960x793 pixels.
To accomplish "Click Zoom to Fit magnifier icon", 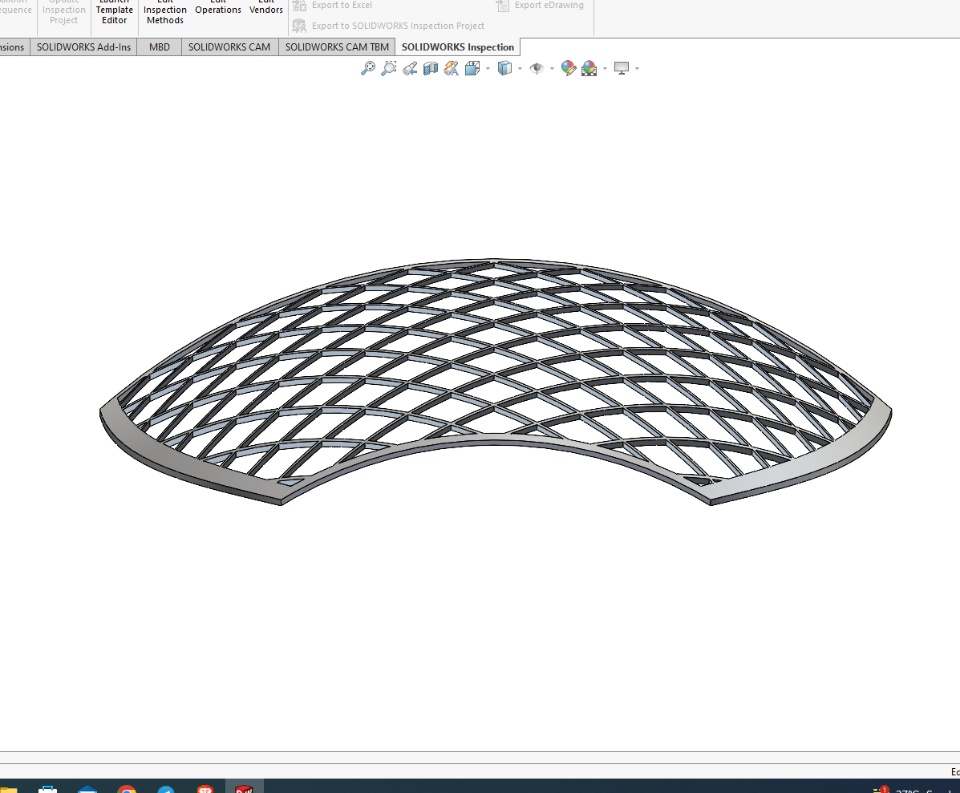I will tap(367, 68).
